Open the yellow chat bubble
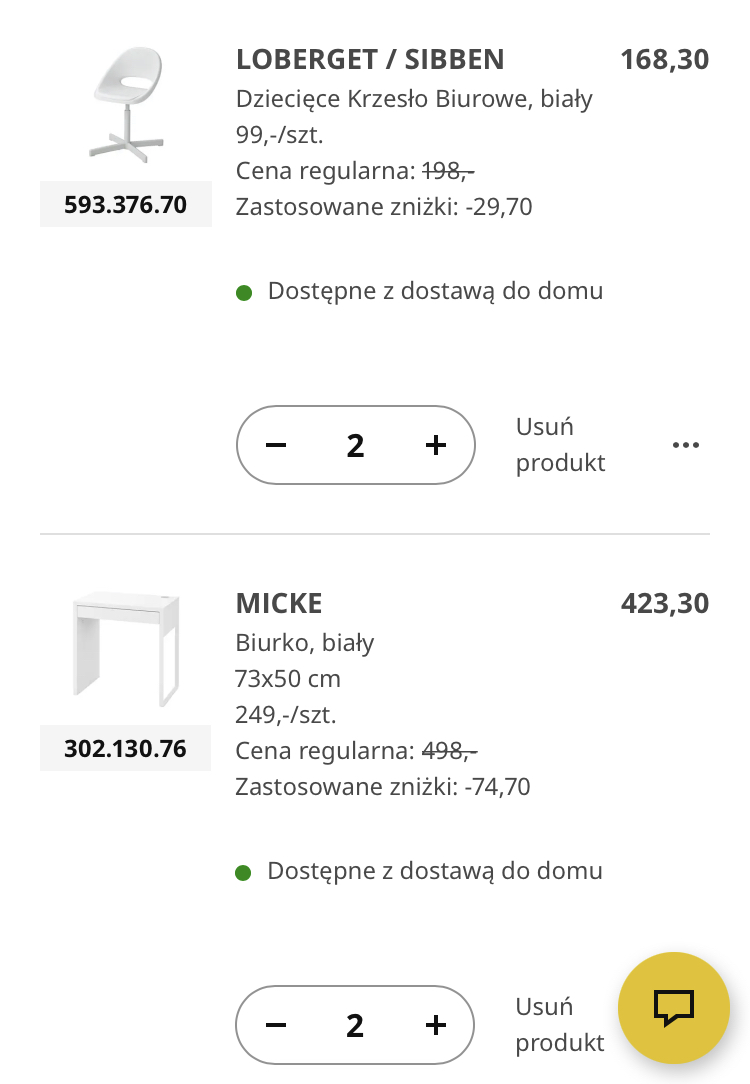 pyautogui.click(x=674, y=1007)
